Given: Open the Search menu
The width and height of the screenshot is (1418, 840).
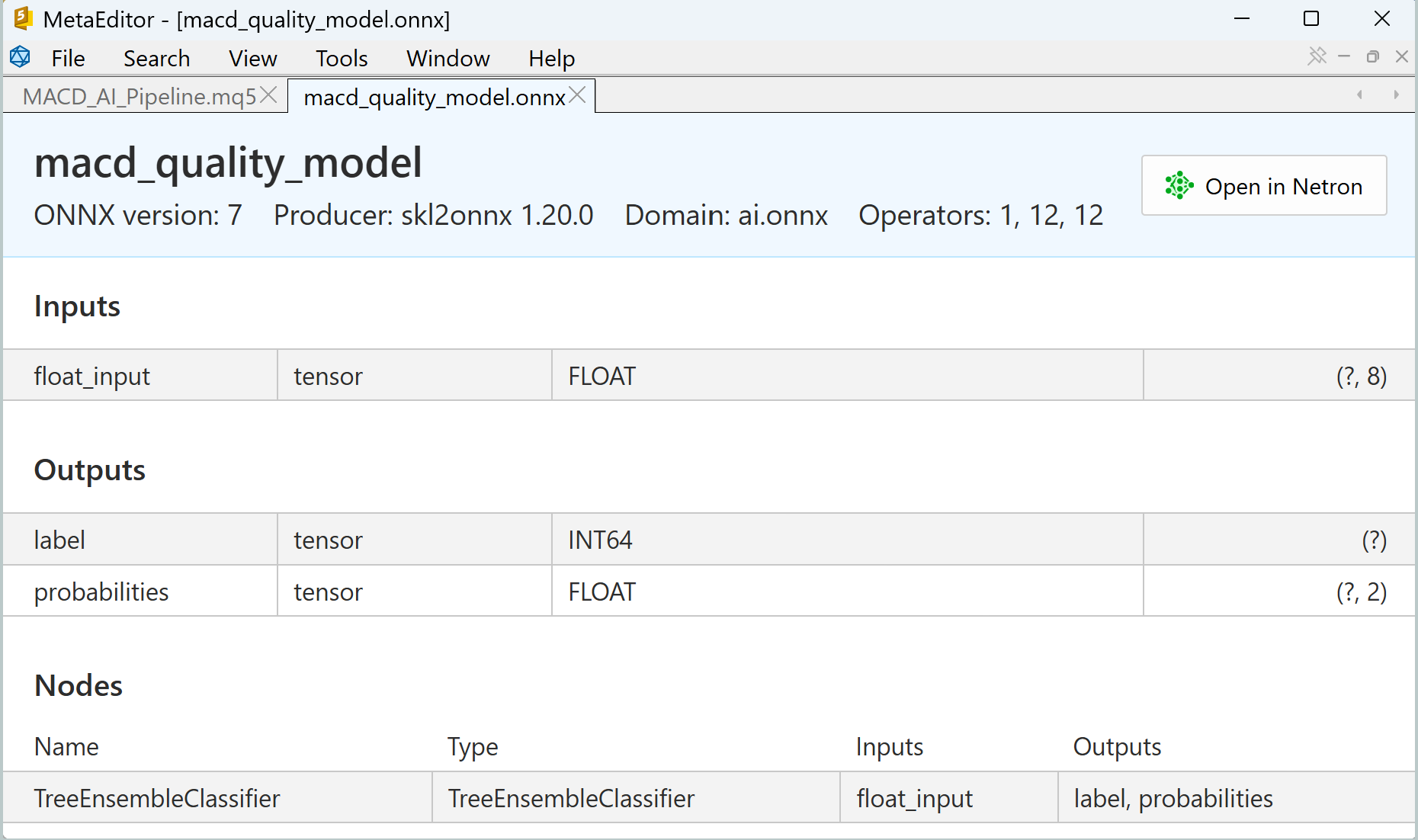Looking at the screenshot, I should coord(156,59).
